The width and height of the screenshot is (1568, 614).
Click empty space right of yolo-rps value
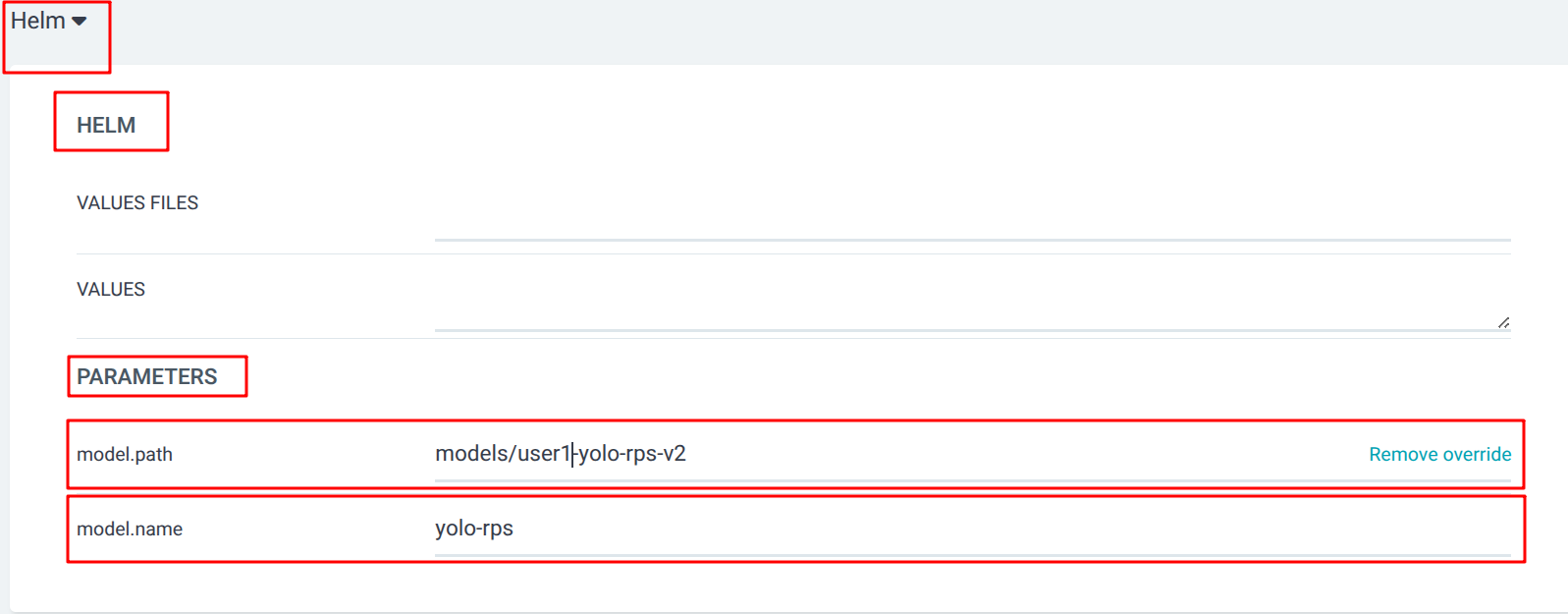(1011, 530)
